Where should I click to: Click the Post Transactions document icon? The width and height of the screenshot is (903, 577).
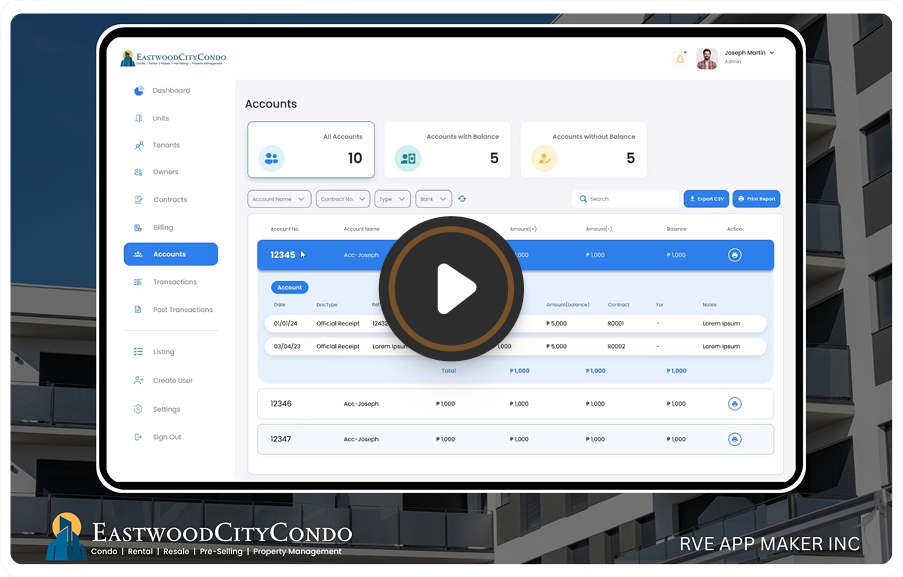point(138,309)
